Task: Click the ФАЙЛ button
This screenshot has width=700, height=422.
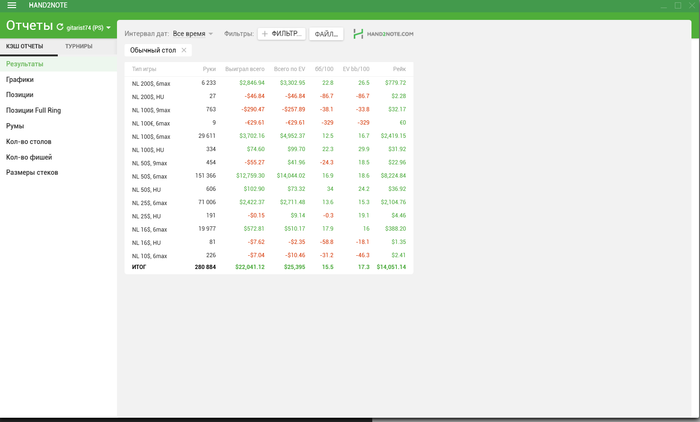Action: 326,34
